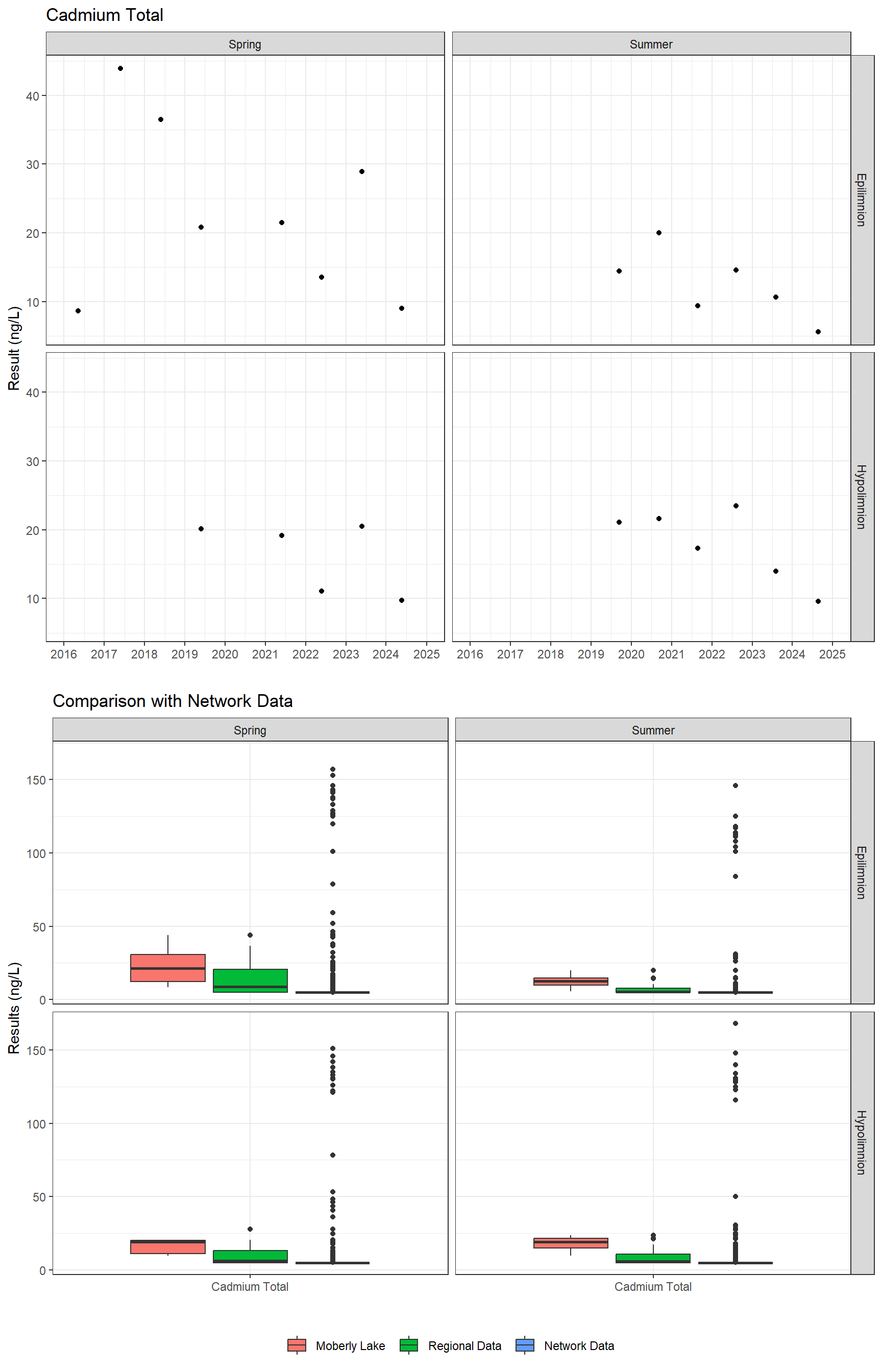882x1372 pixels.
Task: Click 'Cadmium Total' x-axis label under Spring boxplots
Action: tap(250, 1287)
